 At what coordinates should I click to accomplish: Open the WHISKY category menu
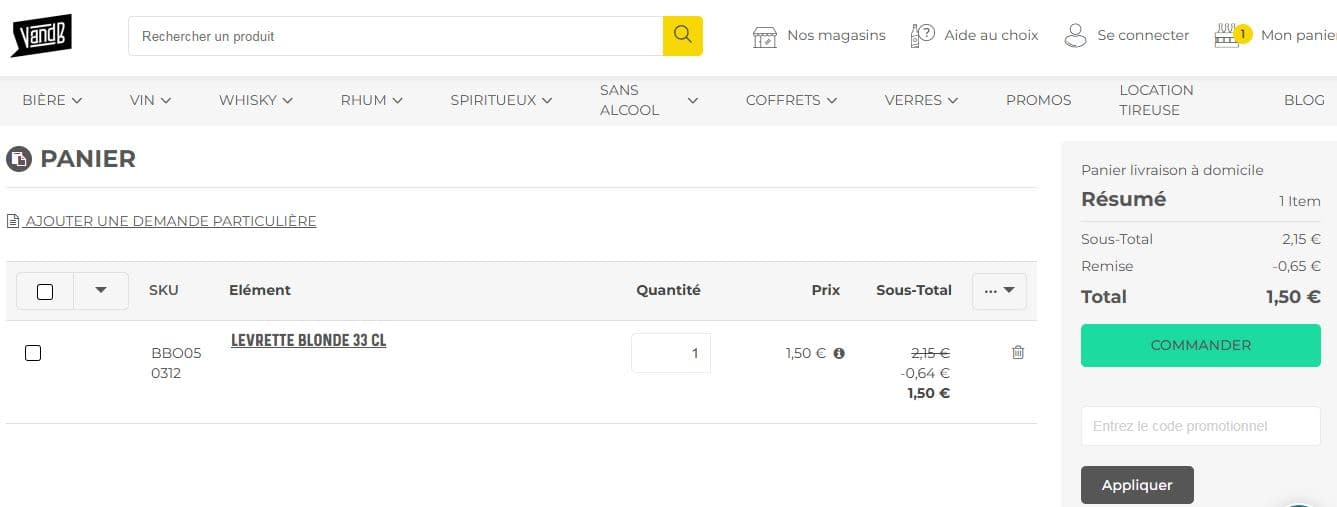click(255, 100)
